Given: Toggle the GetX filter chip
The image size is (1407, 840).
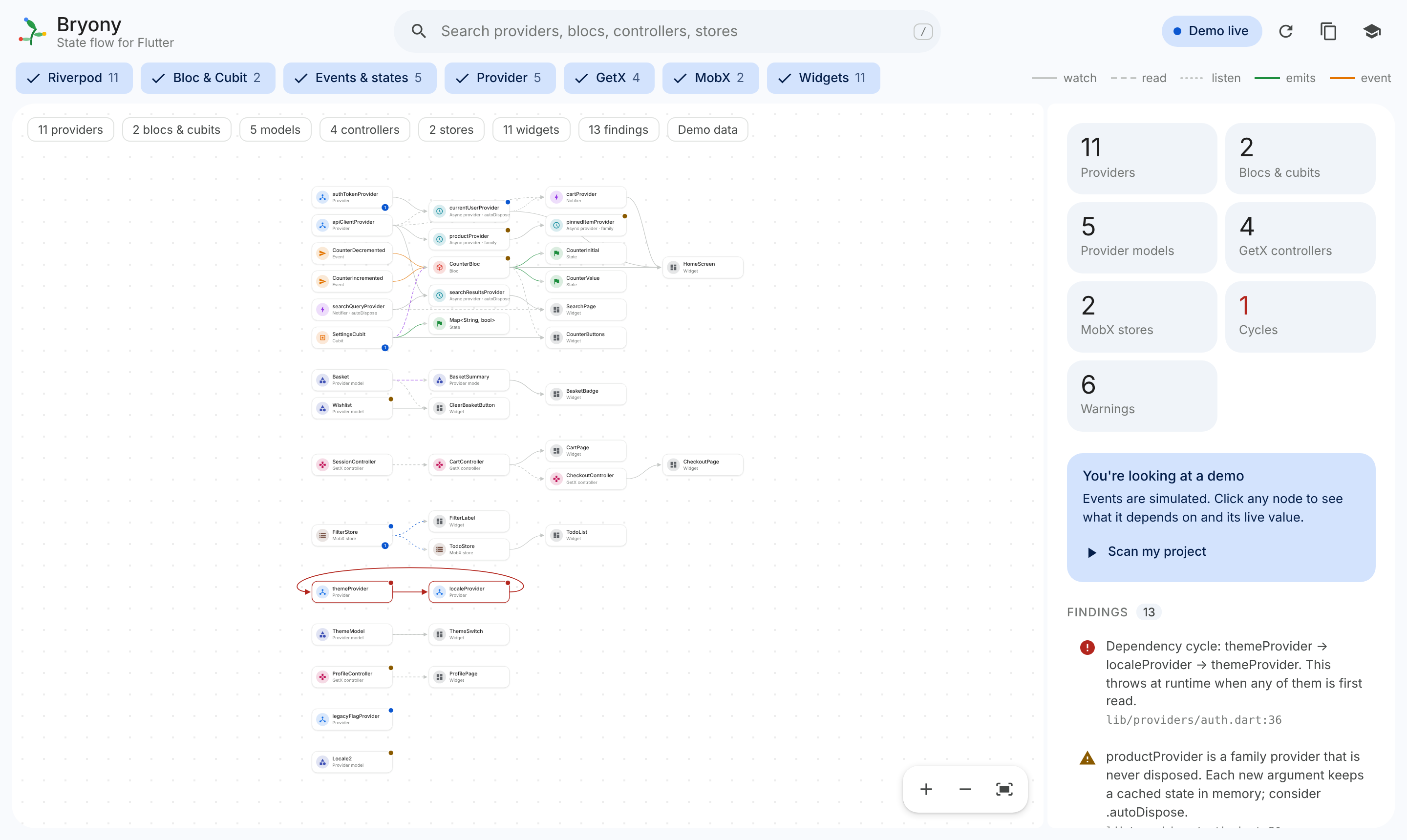Looking at the screenshot, I should point(609,78).
